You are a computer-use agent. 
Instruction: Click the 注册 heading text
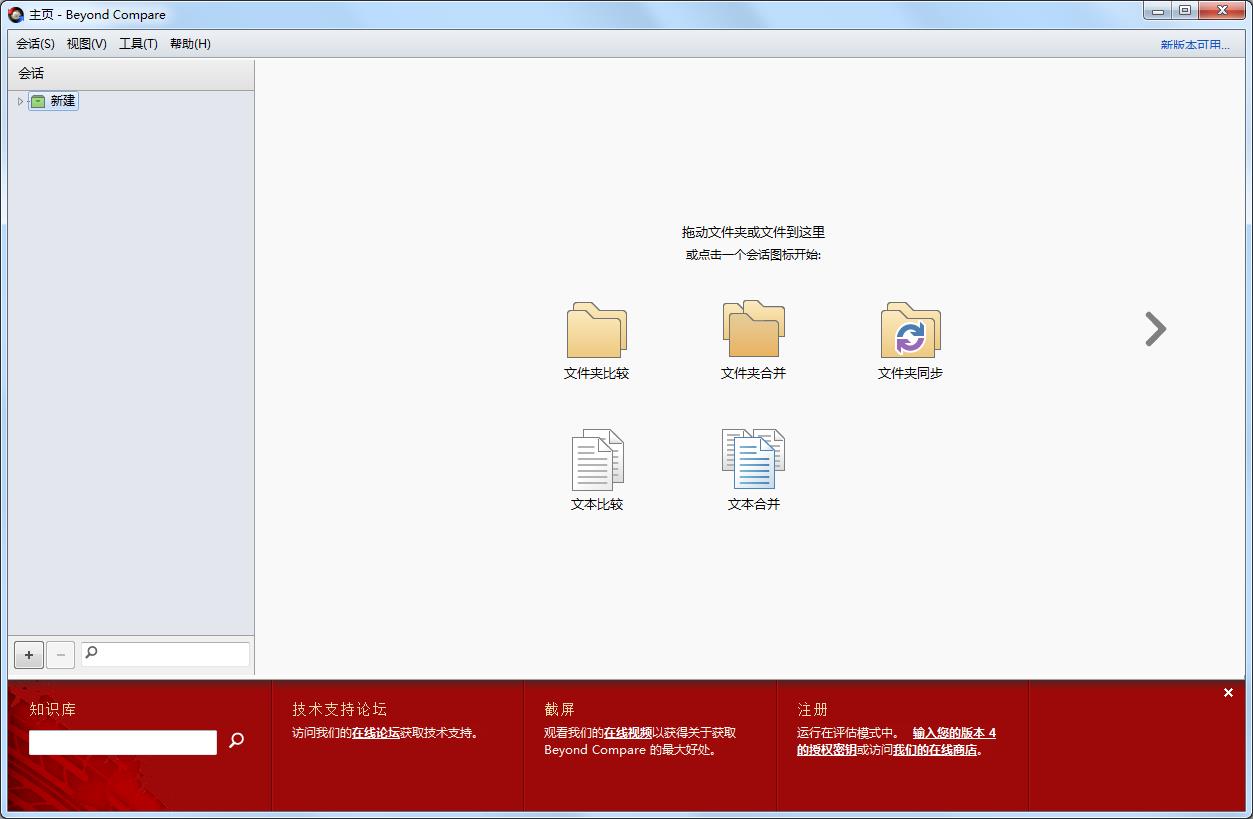pos(812,709)
